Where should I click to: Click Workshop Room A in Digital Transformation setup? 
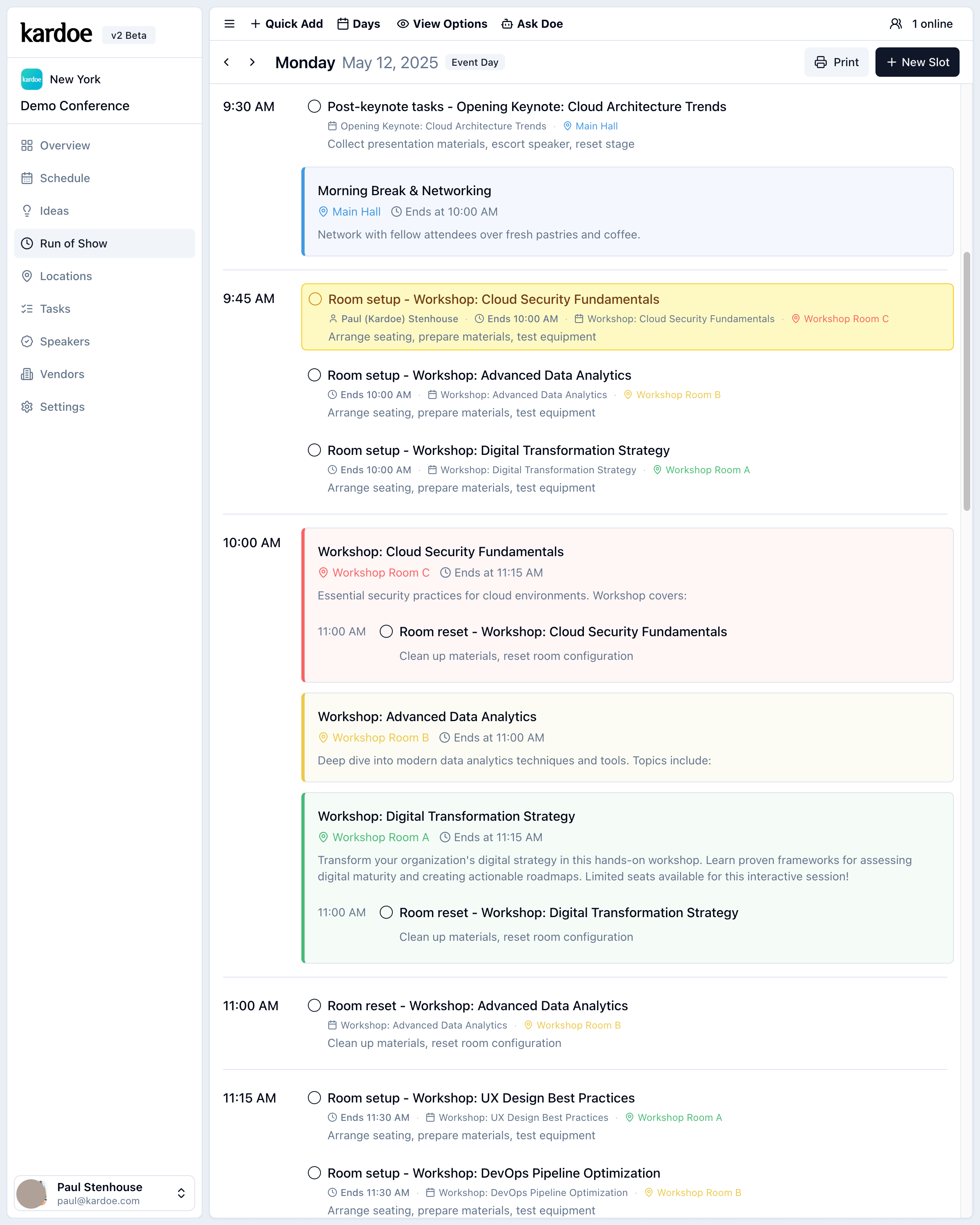702,470
